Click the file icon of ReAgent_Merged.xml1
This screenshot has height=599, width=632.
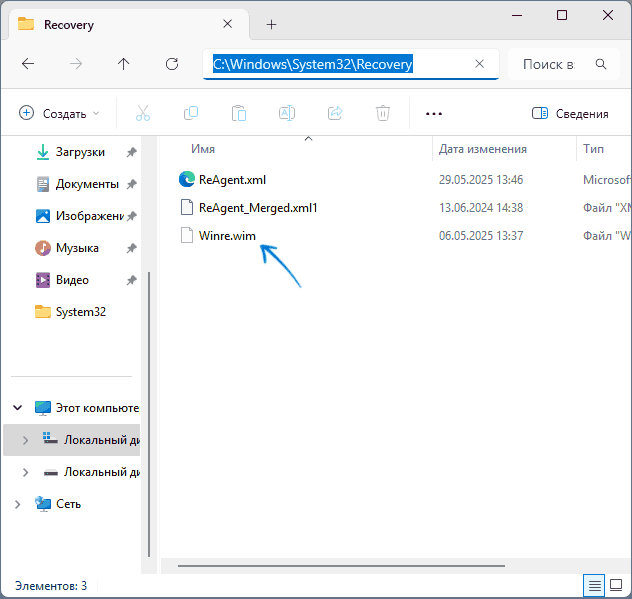(187, 207)
